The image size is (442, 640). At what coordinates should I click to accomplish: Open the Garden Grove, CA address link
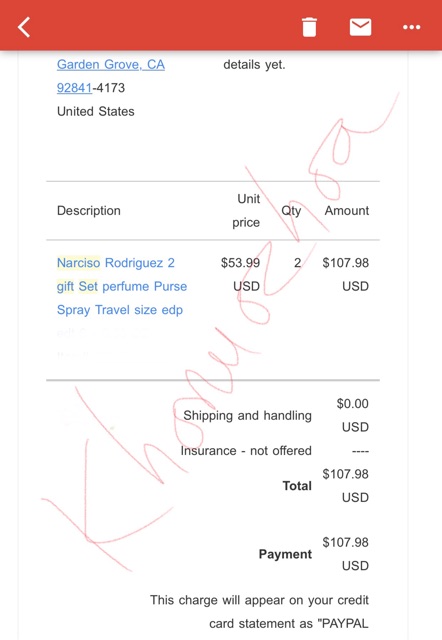click(x=111, y=64)
